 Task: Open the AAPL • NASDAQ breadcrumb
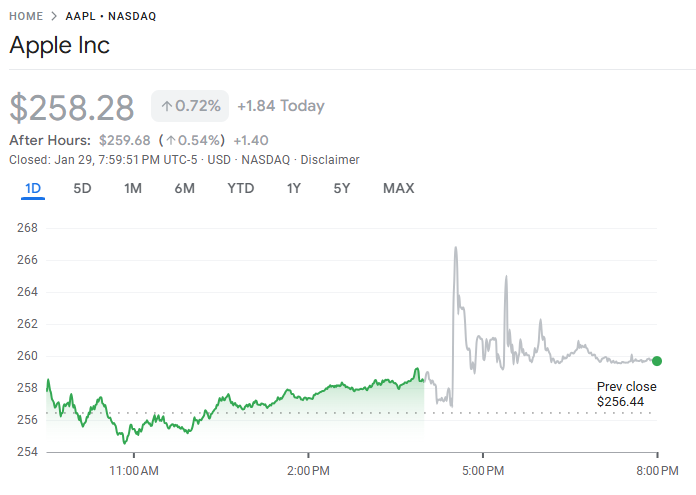110,17
